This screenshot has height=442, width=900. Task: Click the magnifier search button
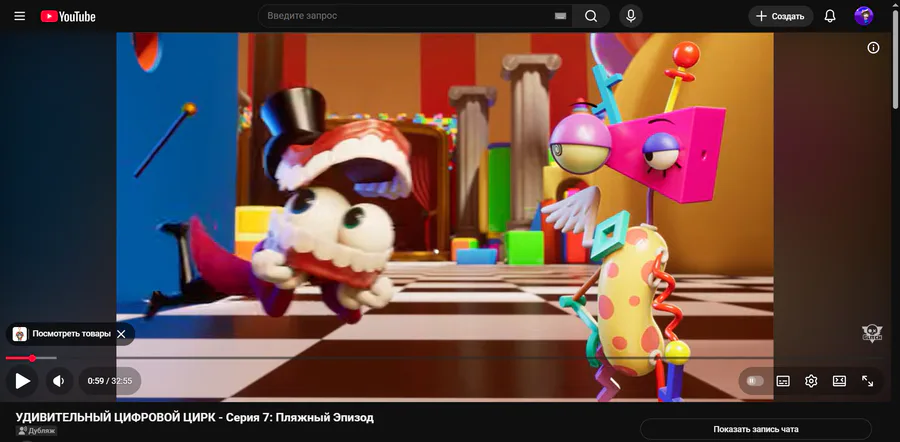[591, 16]
